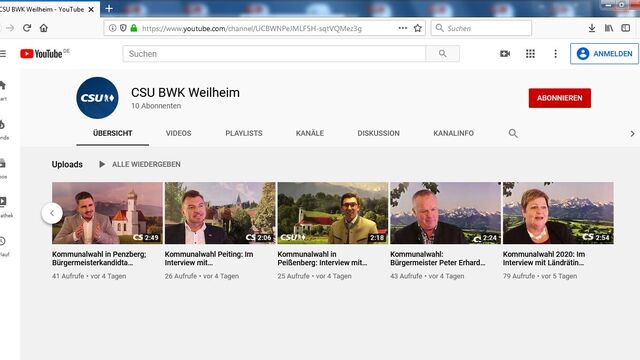Click title 'Kommunalwahl in Penzberg'
Screen dimensions: 640x360
(x=99, y=258)
